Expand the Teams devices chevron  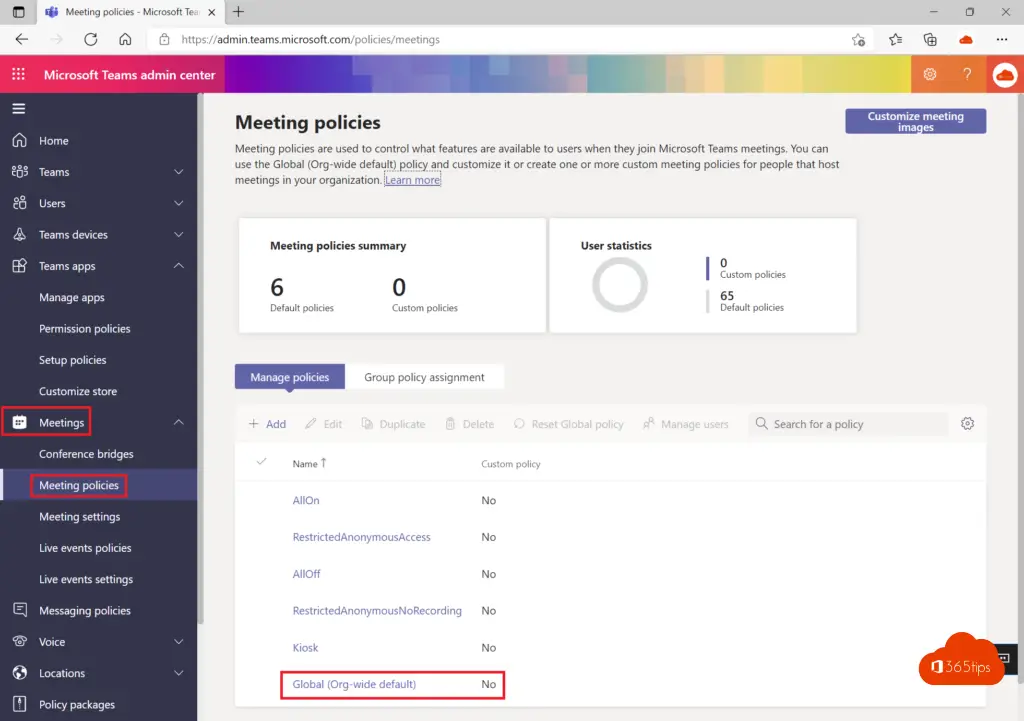point(179,234)
